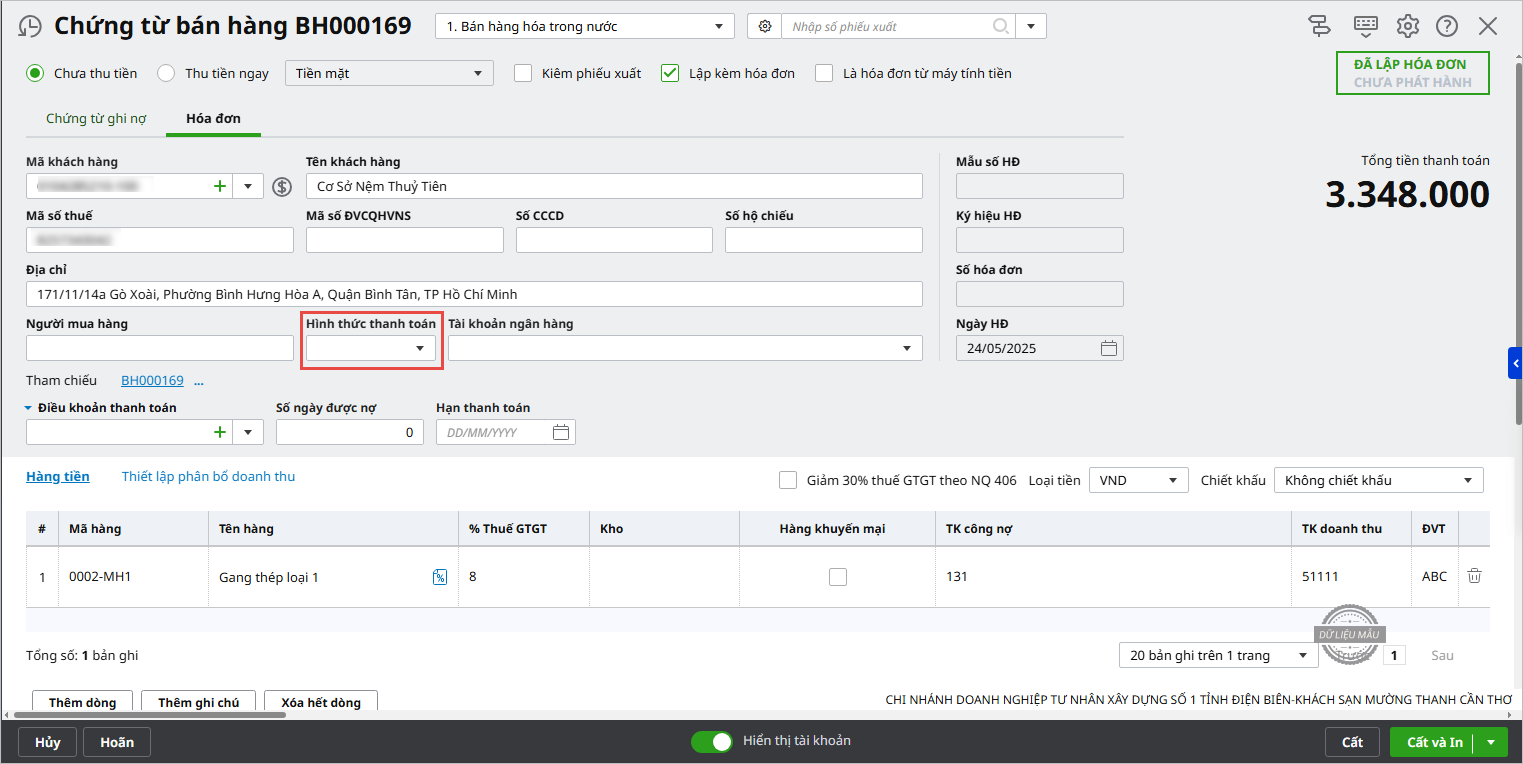Image resolution: width=1523 pixels, height=764 pixels.
Task: Open the sale type dropdown Bán hàng hóa trong nước
Action: pos(585,26)
